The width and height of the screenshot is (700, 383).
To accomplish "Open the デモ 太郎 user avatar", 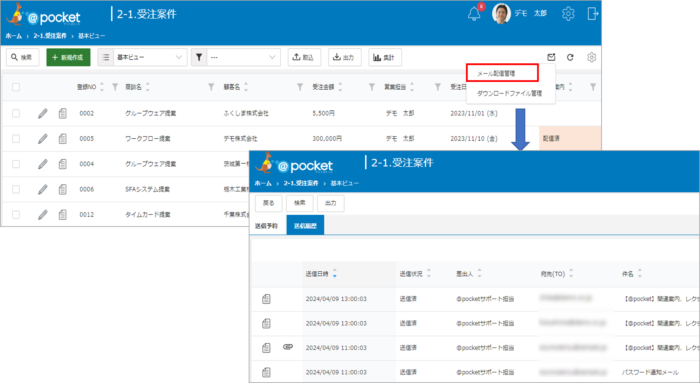I will point(501,13).
